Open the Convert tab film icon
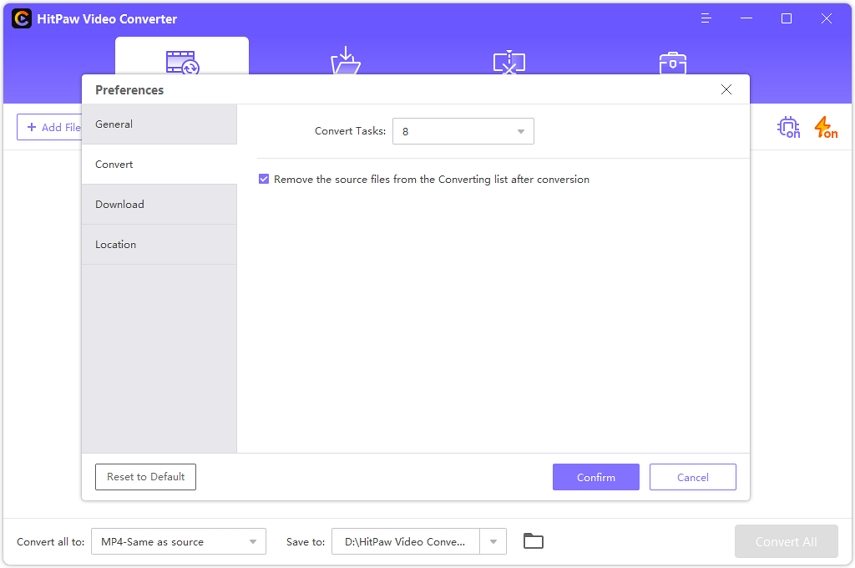 [x=183, y=62]
